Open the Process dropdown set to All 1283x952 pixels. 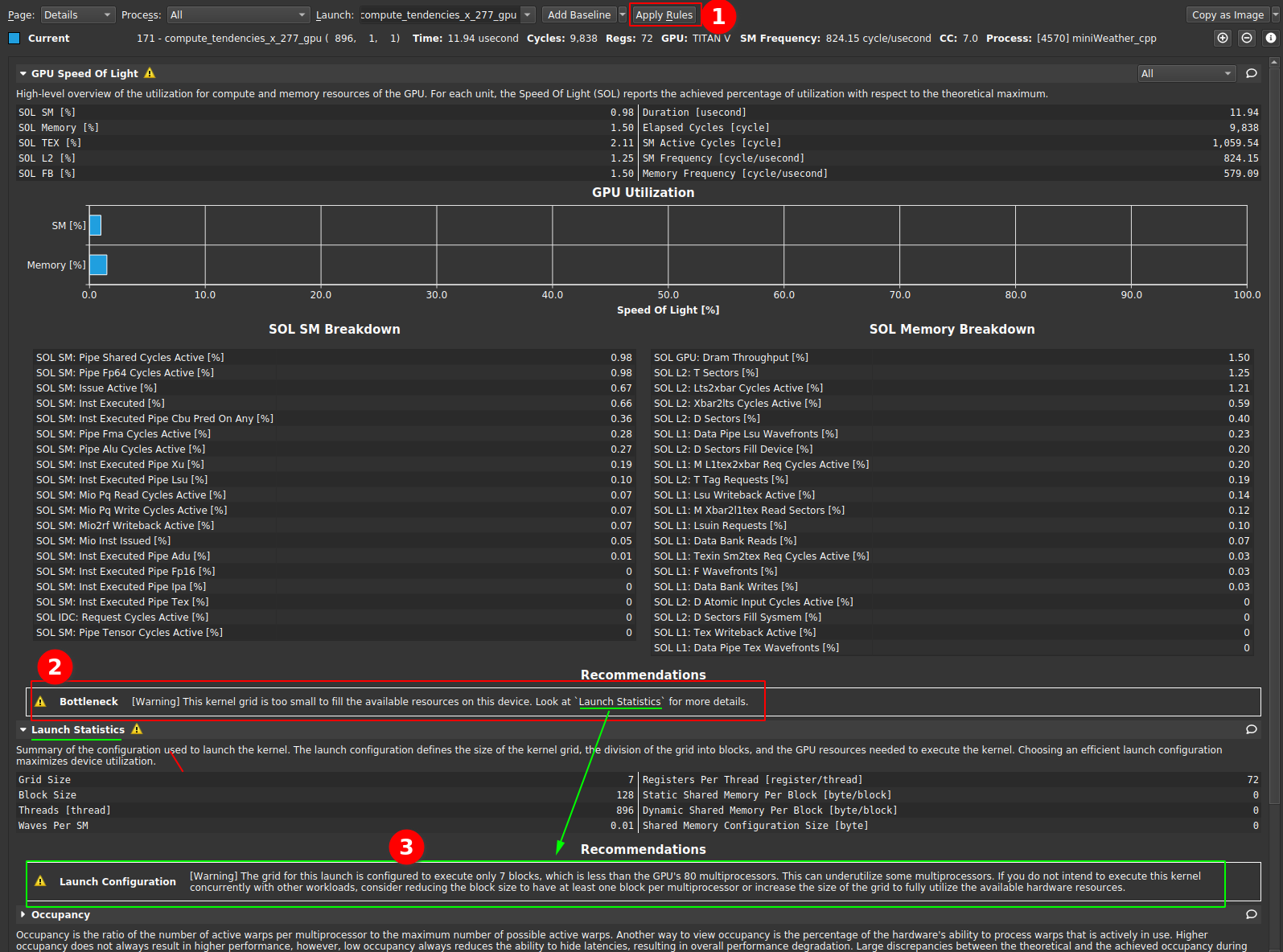tap(238, 14)
